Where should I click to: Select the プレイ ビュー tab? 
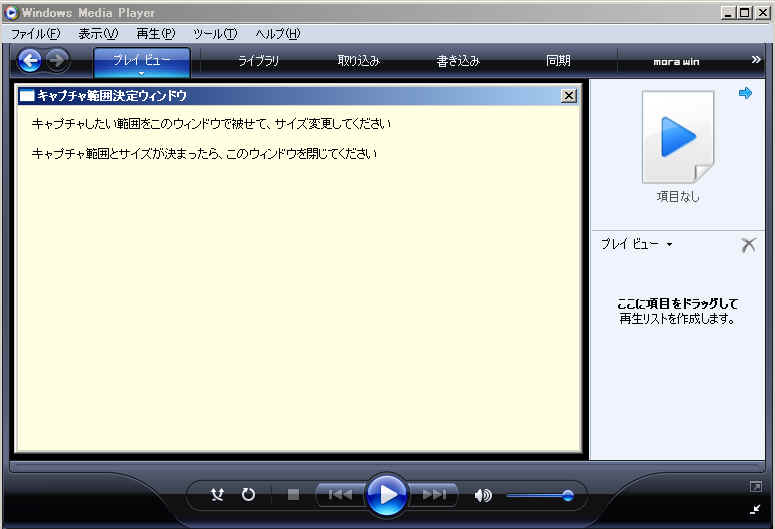(141, 62)
